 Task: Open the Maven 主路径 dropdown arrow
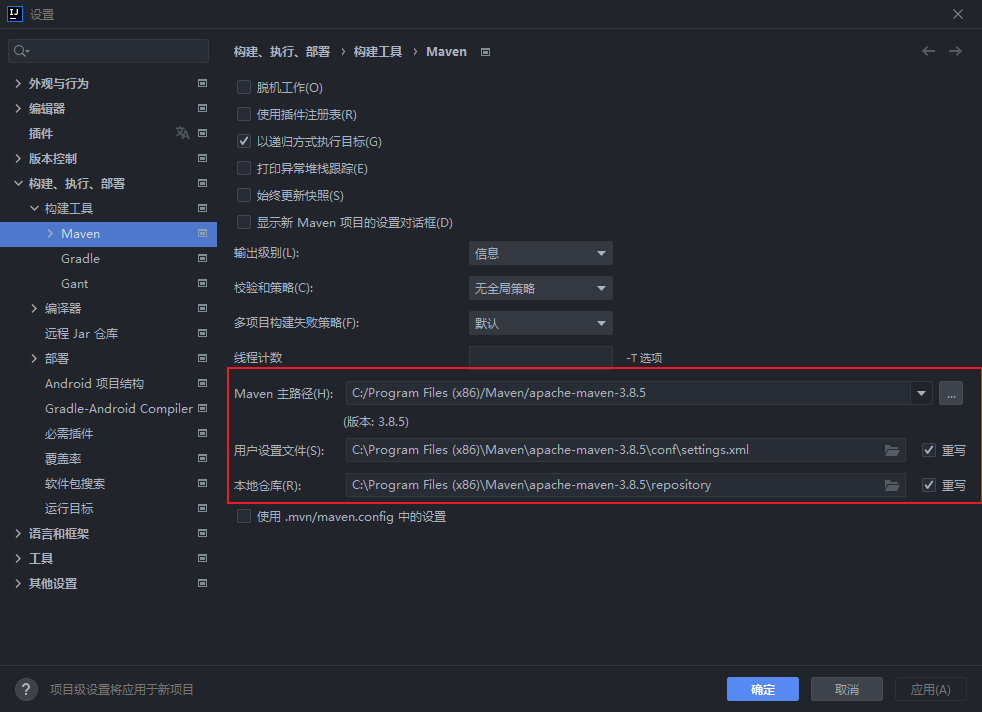[x=921, y=393]
